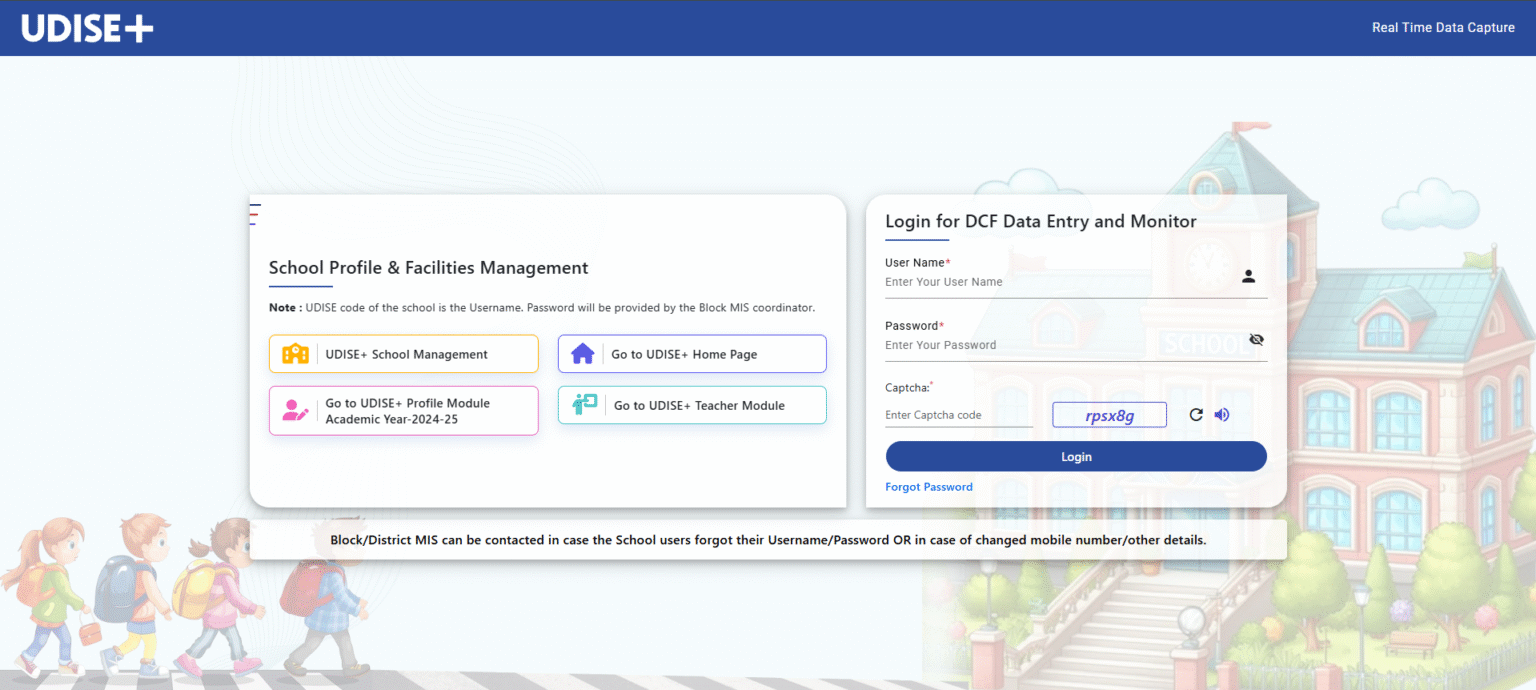
Task: Toggle password visibility
Action: [1256, 339]
